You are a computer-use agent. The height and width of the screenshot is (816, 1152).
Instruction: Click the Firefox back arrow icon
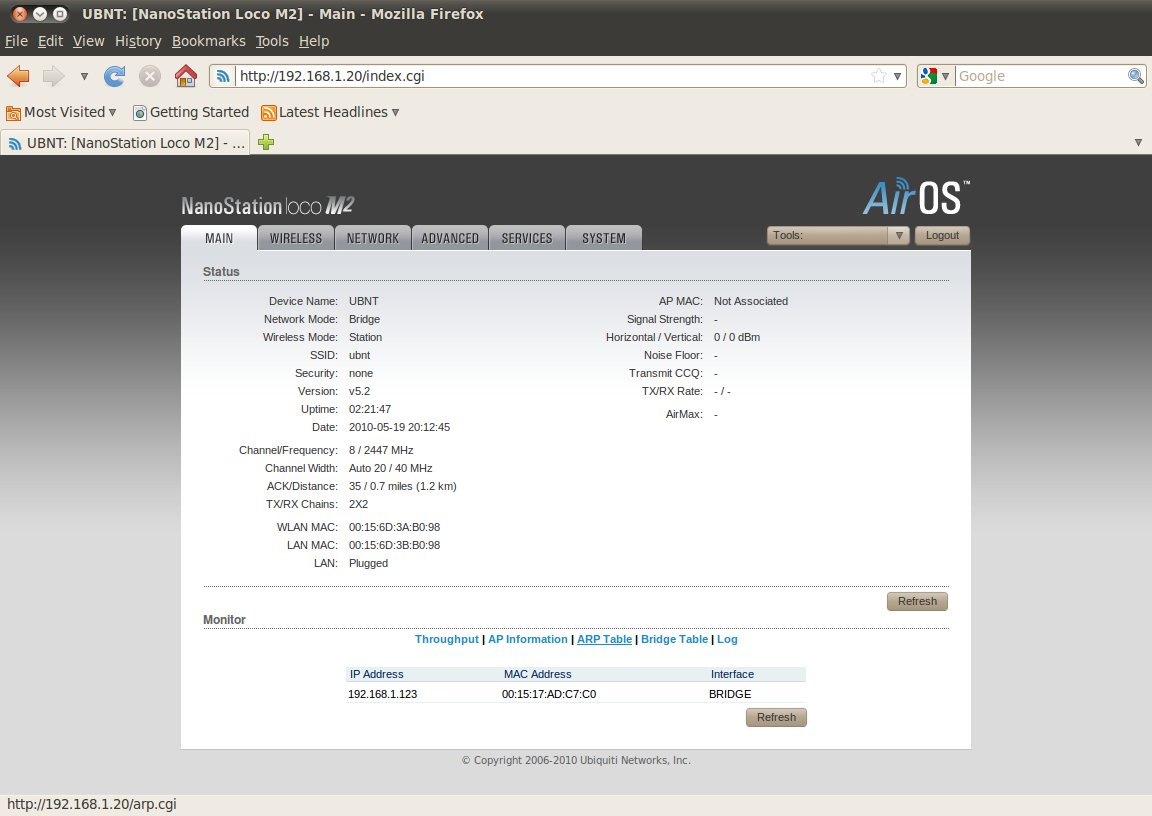click(x=18, y=76)
